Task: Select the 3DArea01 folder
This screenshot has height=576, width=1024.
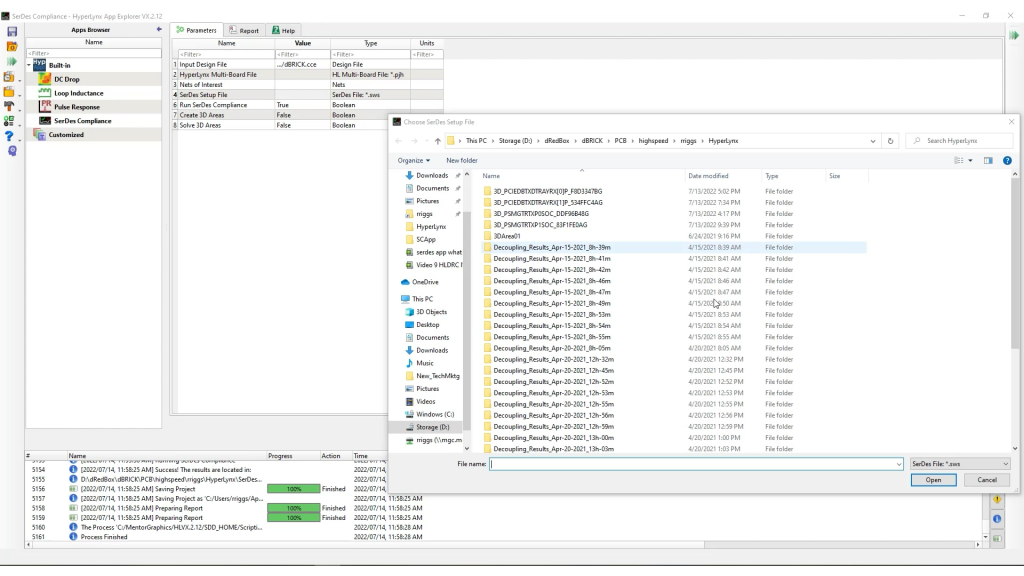Action: coord(507,236)
